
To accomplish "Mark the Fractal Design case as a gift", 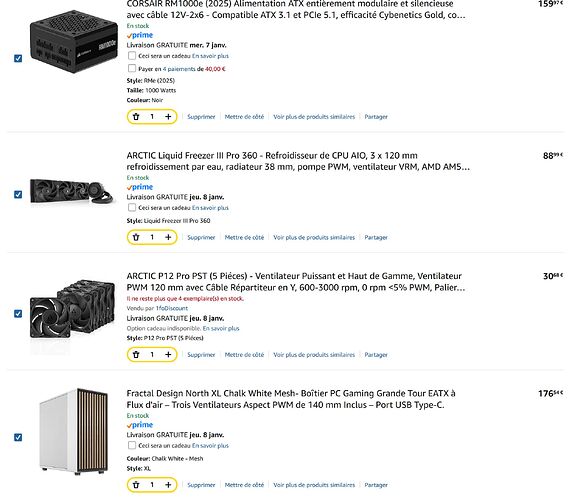I will (132, 445).
